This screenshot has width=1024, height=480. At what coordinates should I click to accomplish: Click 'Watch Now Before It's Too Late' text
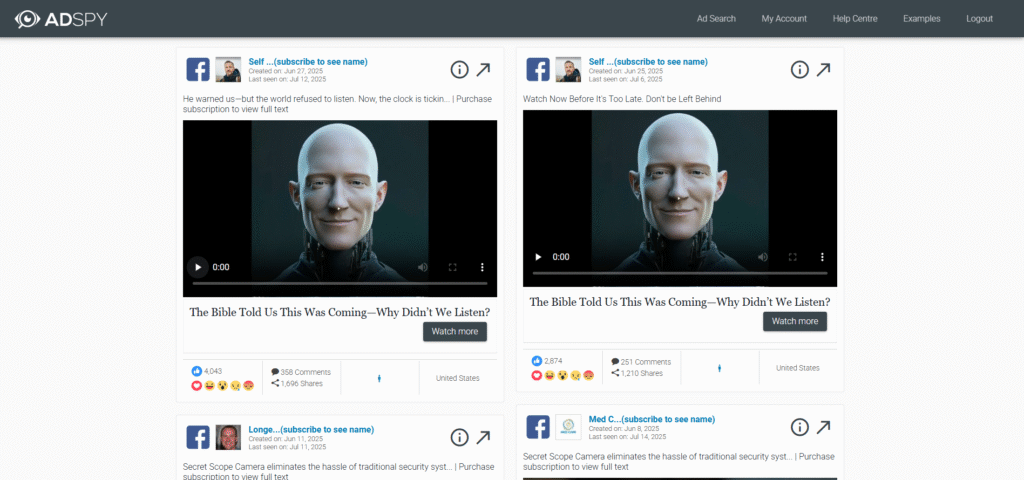[622, 99]
